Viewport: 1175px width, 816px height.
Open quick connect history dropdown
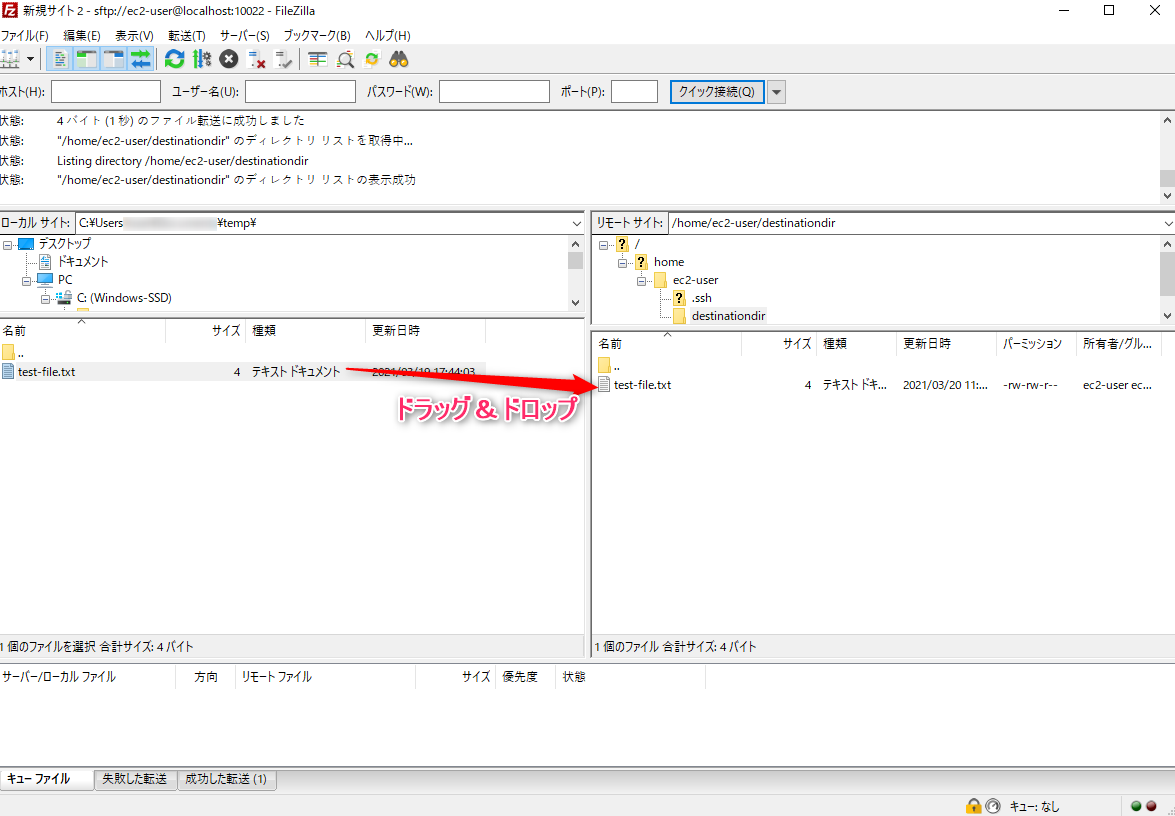pyautogui.click(x=776, y=92)
